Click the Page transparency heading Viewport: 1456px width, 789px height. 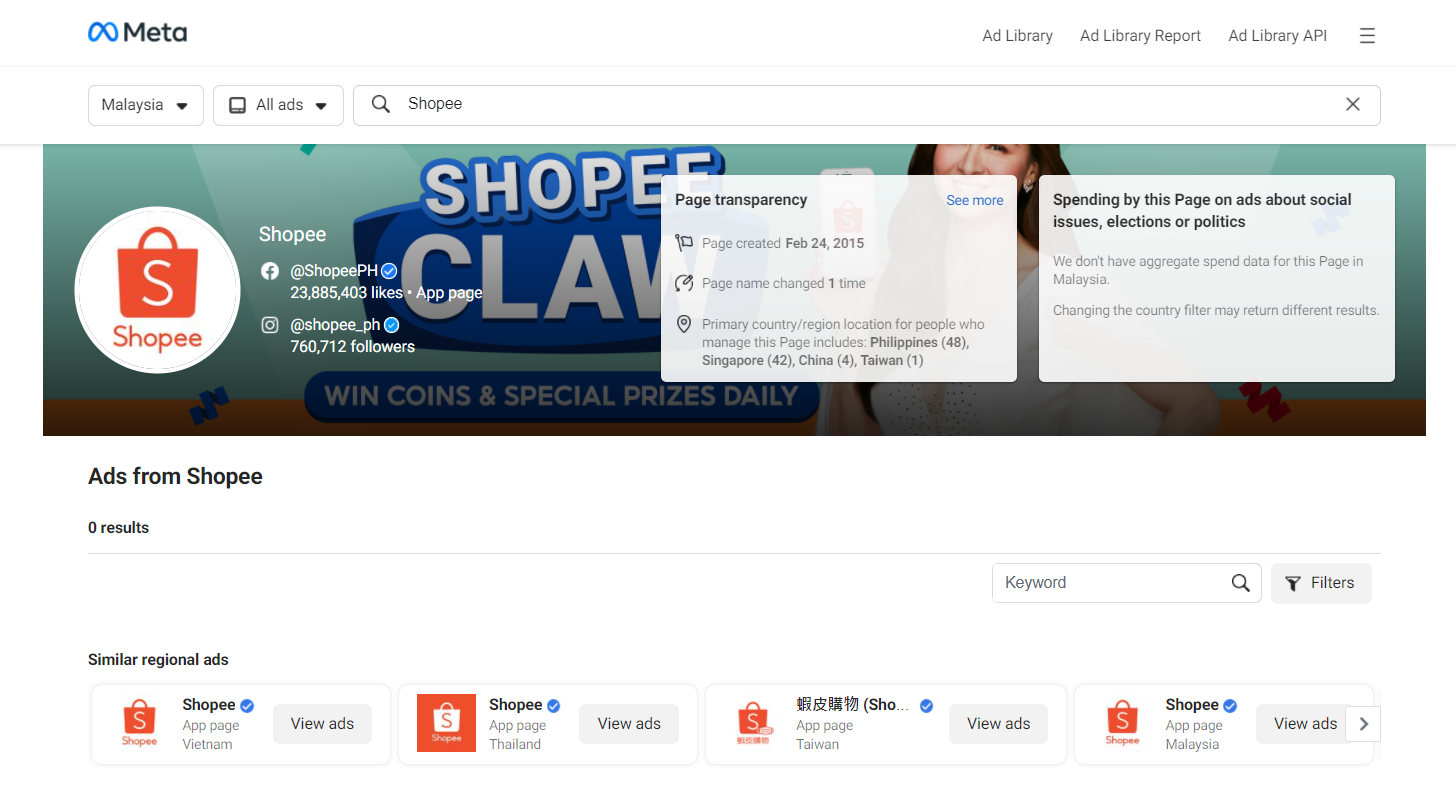(x=741, y=200)
